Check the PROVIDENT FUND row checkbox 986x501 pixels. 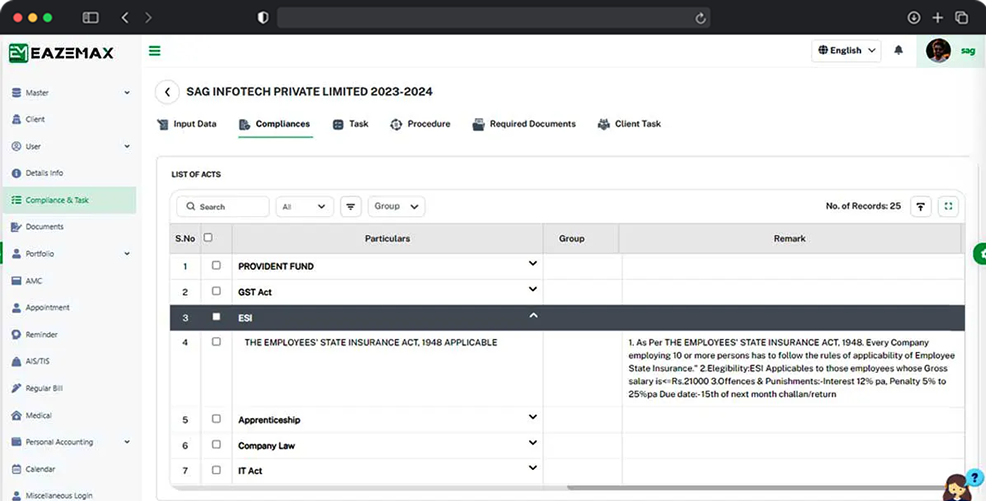point(216,265)
